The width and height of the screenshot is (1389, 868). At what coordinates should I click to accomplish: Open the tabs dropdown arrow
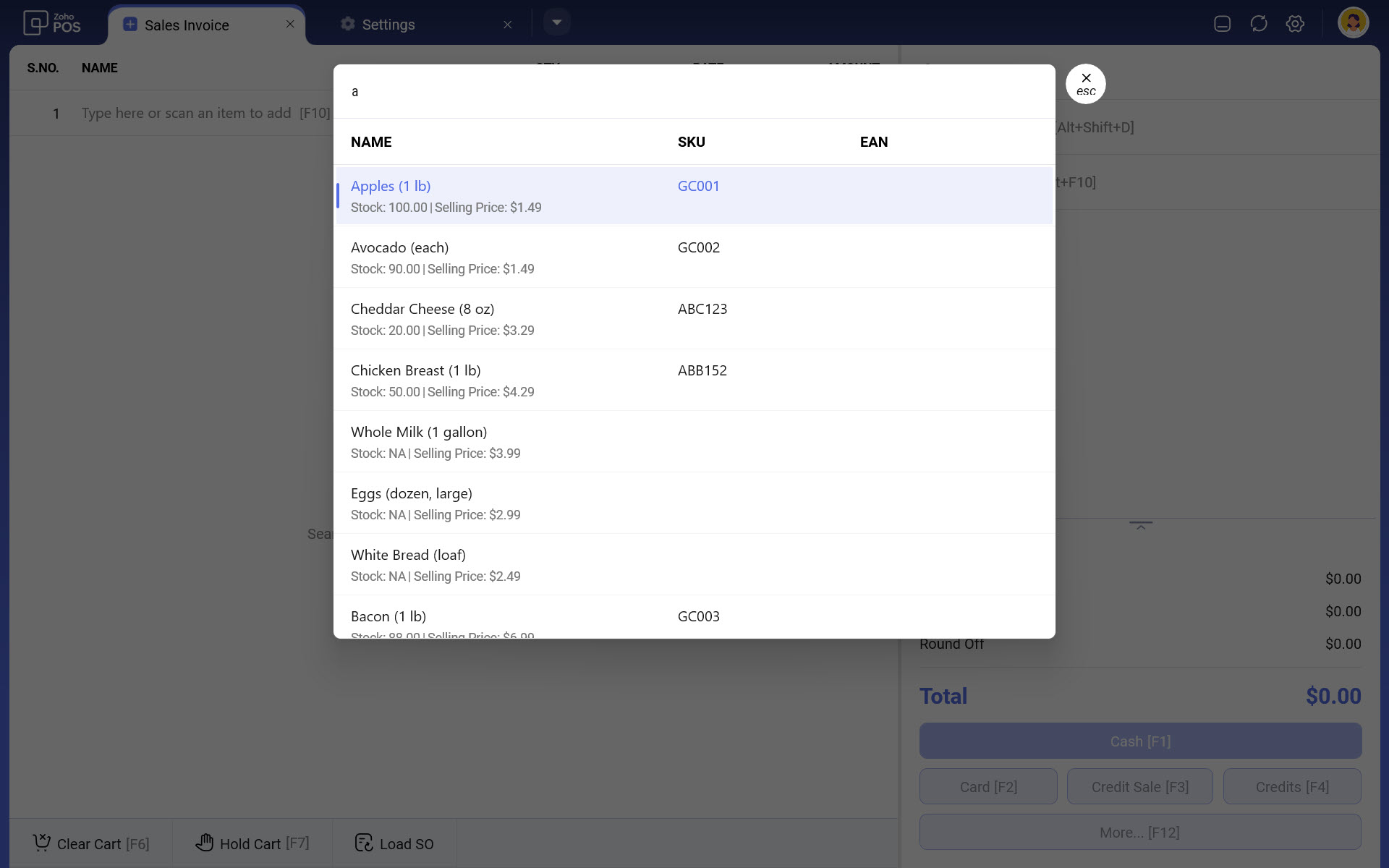pos(556,22)
